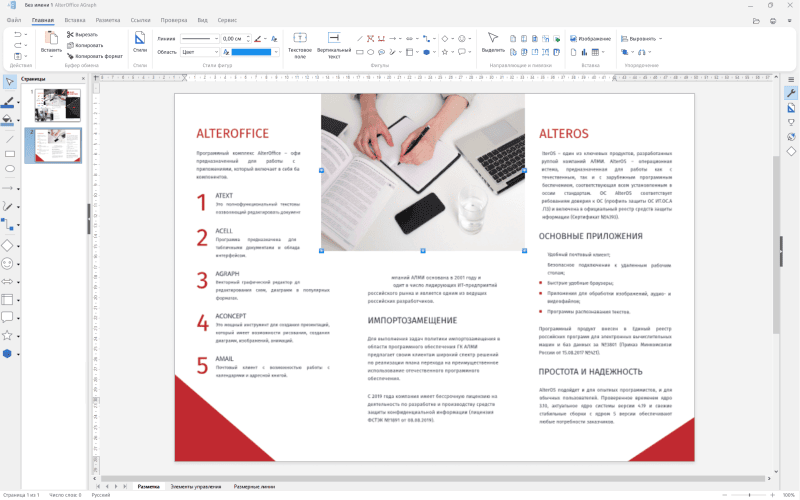Select the arrow line tool in left toolbar
The width and height of the screenshot is (800, 500).
[7, 188]
